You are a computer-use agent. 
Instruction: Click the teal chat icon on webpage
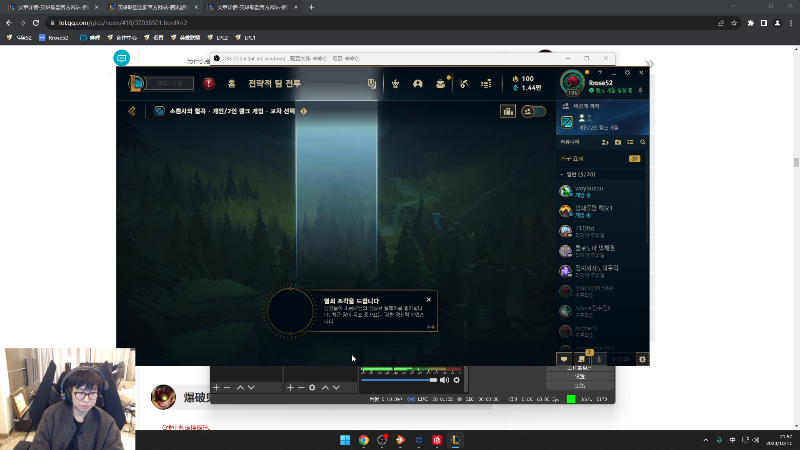tap(121, 58)
